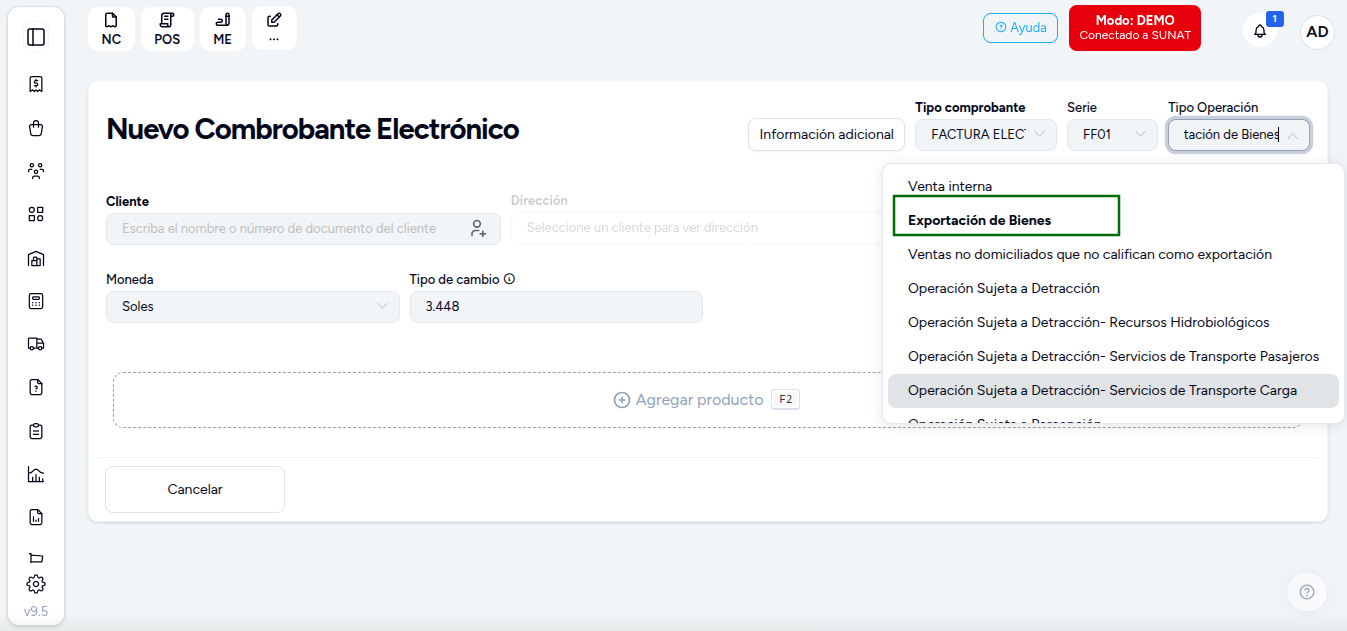The image size is (1347, 631).
Task: Open the people group sidebar icon
Action: [x=36, y=171]
